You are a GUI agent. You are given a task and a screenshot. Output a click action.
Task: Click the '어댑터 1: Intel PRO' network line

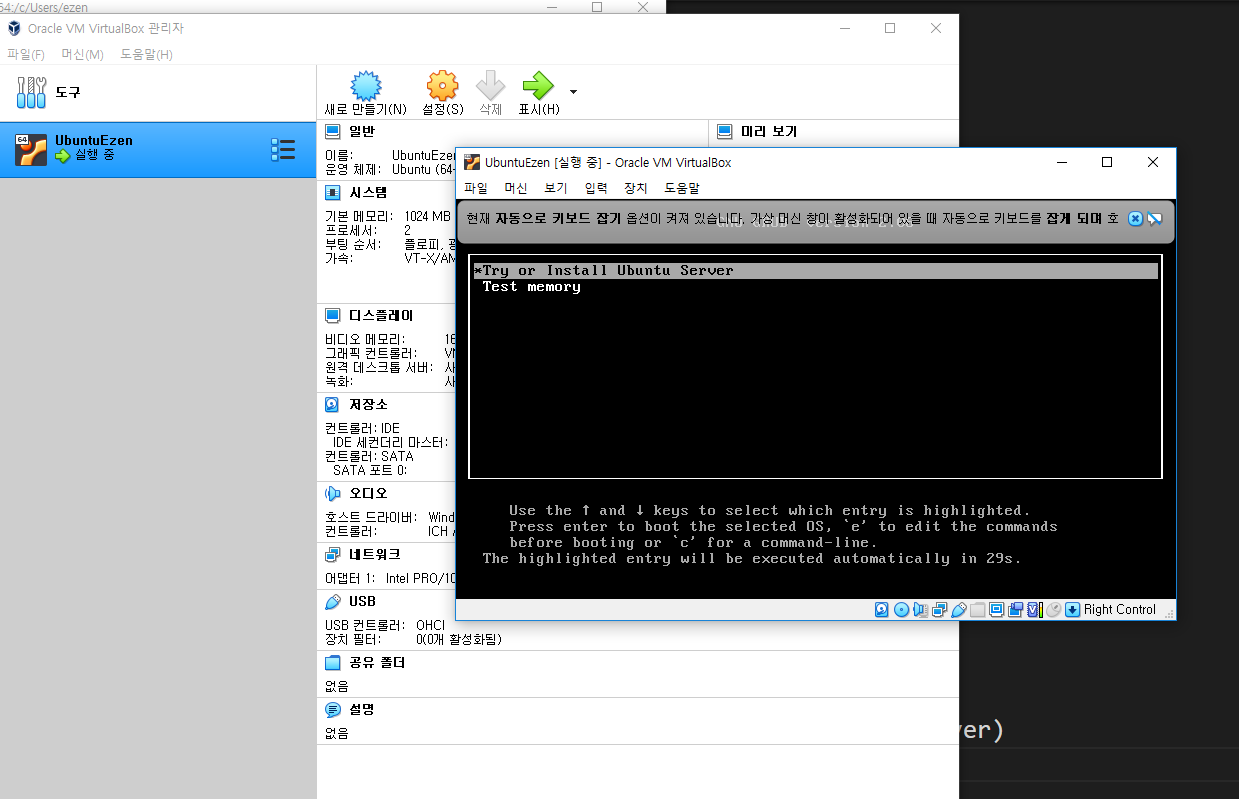tap(390, 578)
